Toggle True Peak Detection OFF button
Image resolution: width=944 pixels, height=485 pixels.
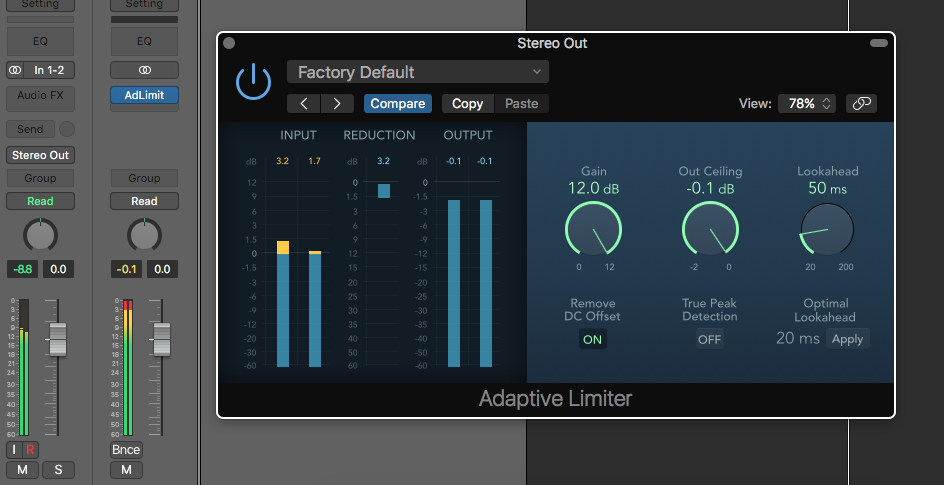tap(709, 339)
